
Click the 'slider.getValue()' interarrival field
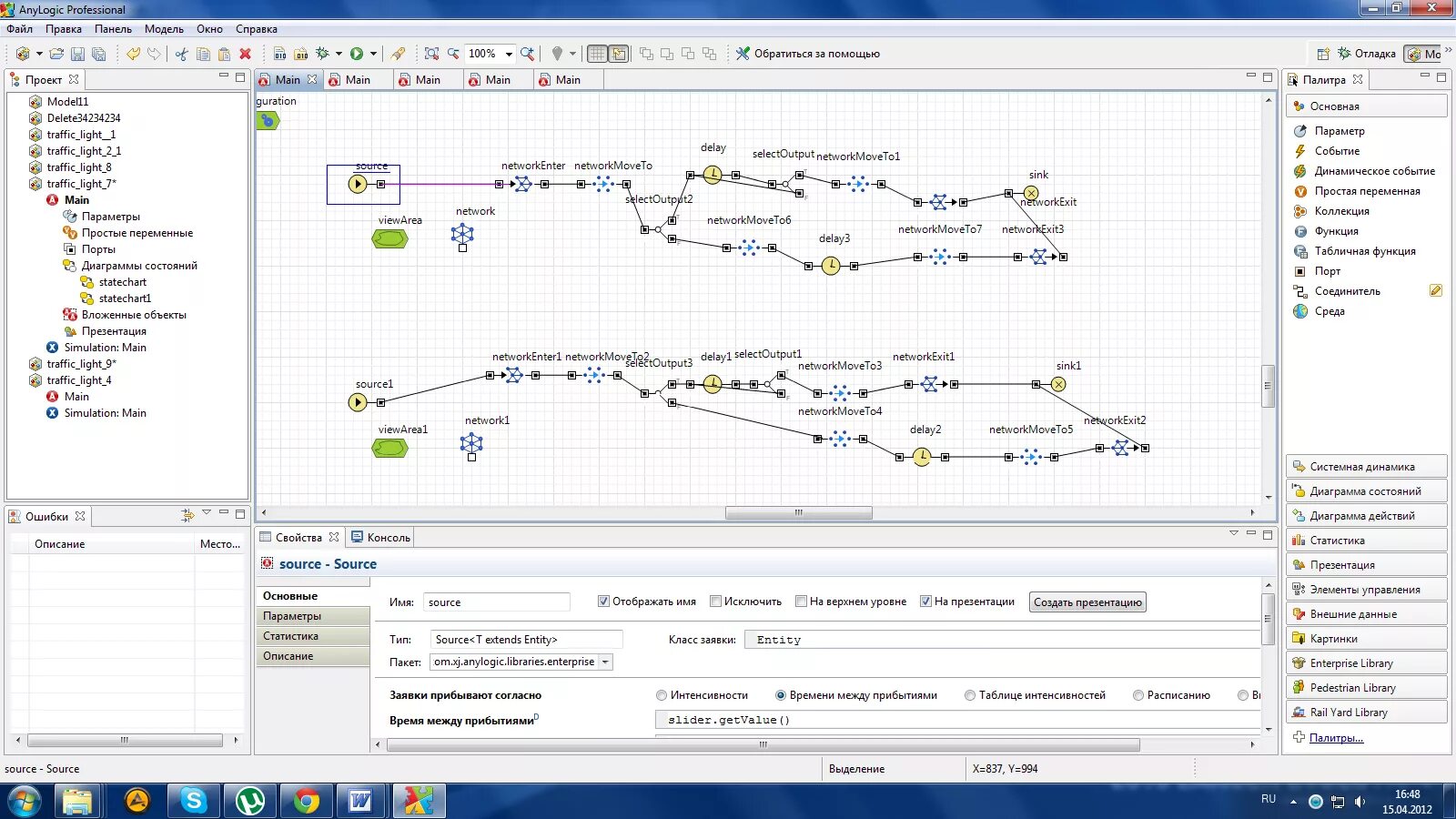[x=957, y=720]
